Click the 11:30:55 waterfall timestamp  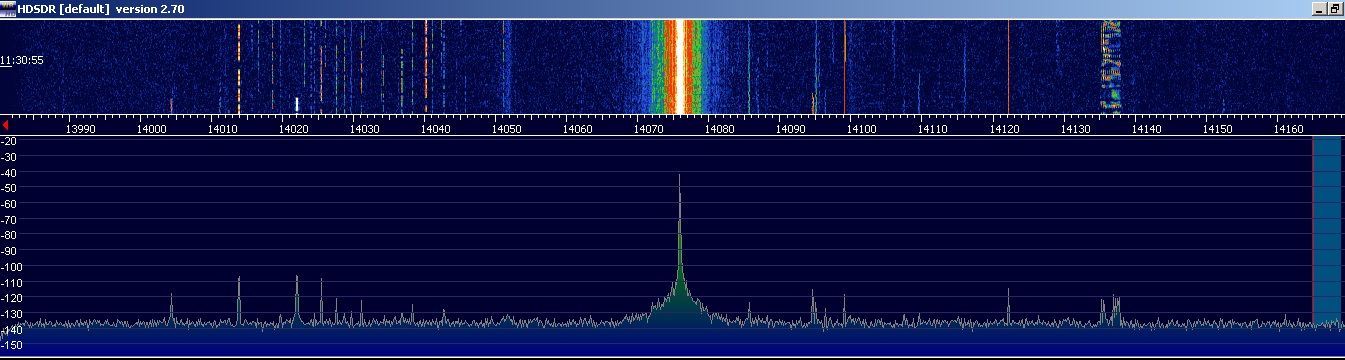coord(22,60)
